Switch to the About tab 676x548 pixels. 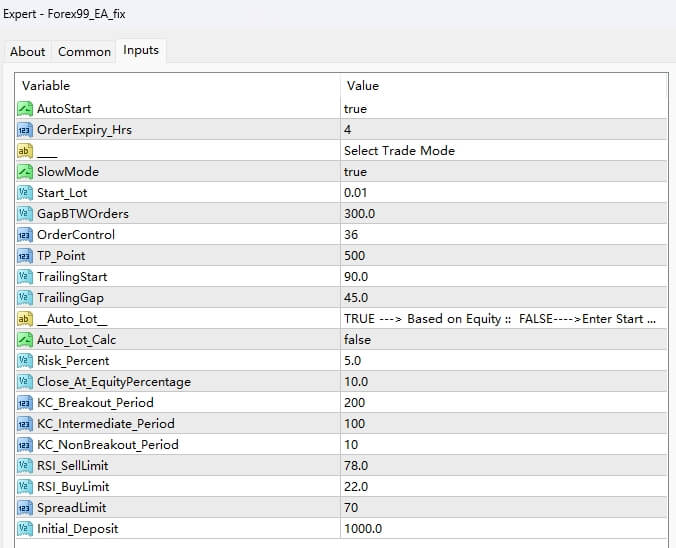tap(28, 52)
